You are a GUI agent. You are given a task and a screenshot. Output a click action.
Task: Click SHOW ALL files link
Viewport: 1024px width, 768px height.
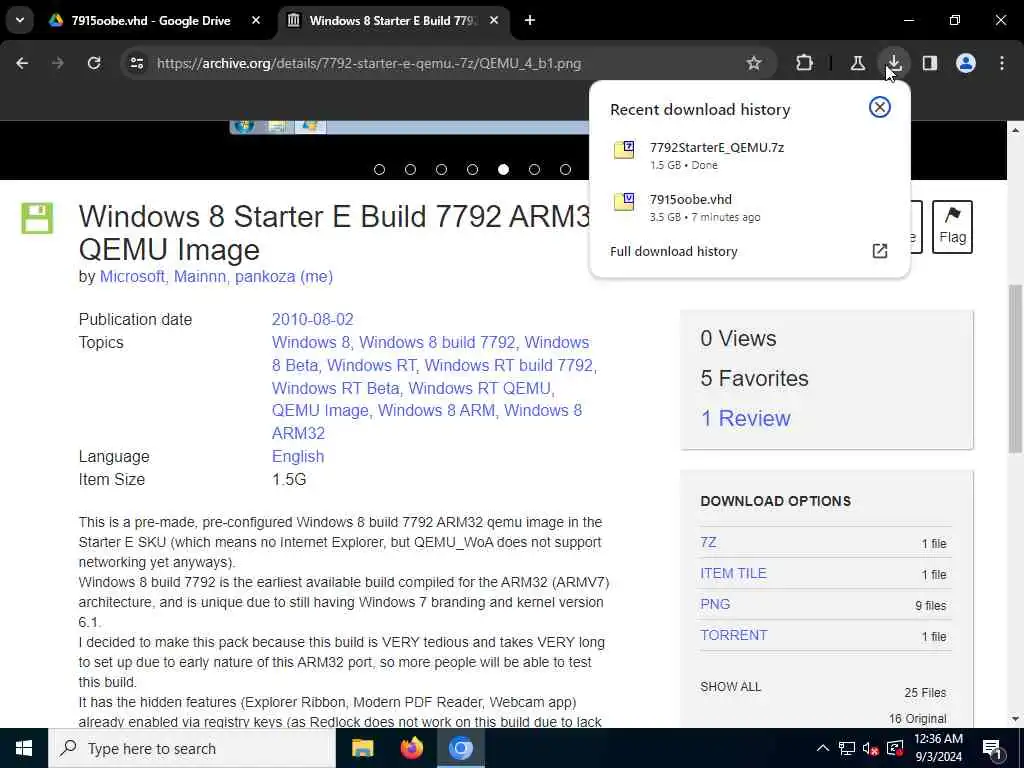(731, 687)
